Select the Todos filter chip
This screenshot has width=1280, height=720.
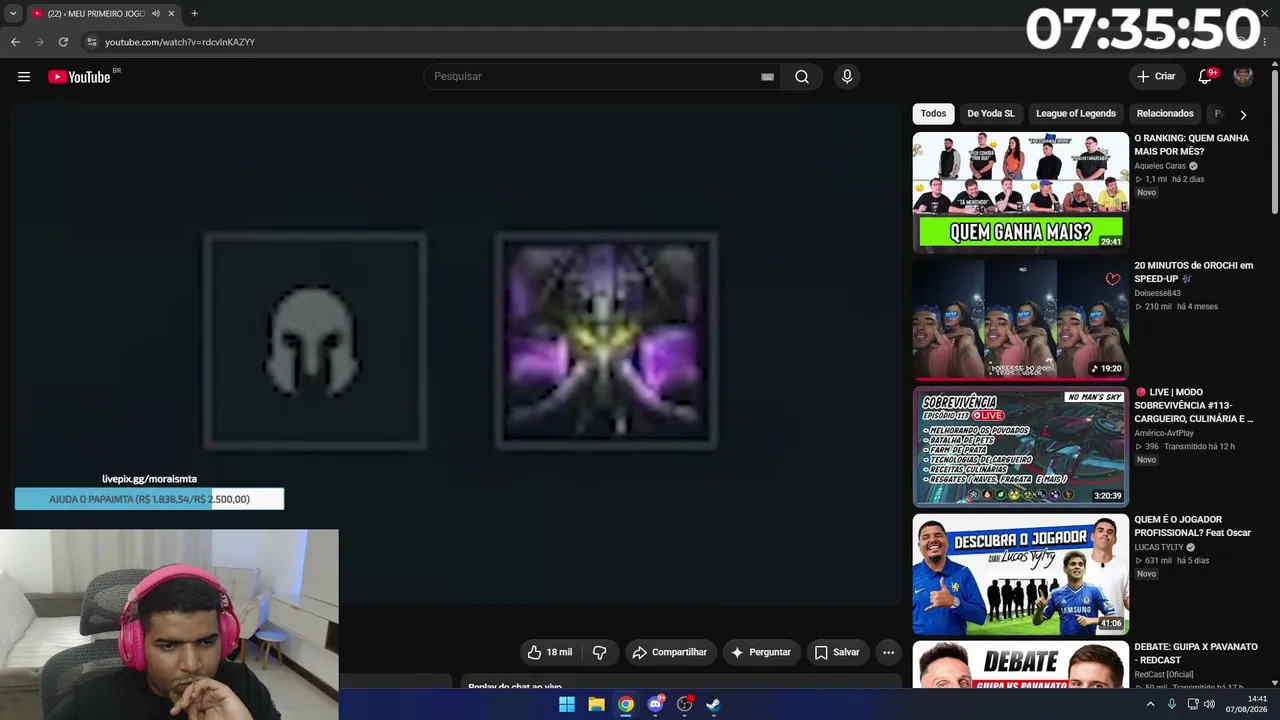[x=933, y=114]
